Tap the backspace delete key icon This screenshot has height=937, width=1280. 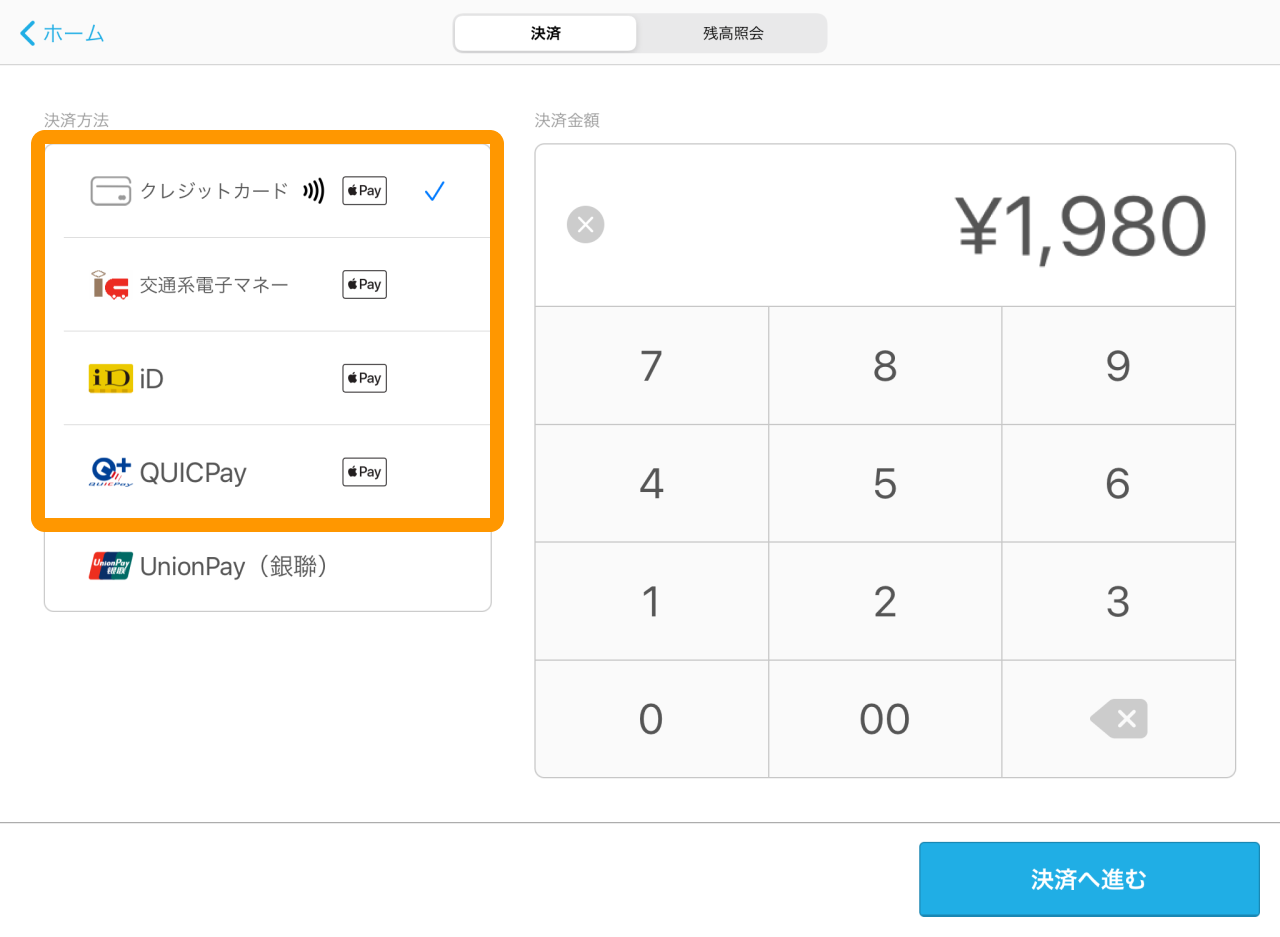[x=1119, y=718]
